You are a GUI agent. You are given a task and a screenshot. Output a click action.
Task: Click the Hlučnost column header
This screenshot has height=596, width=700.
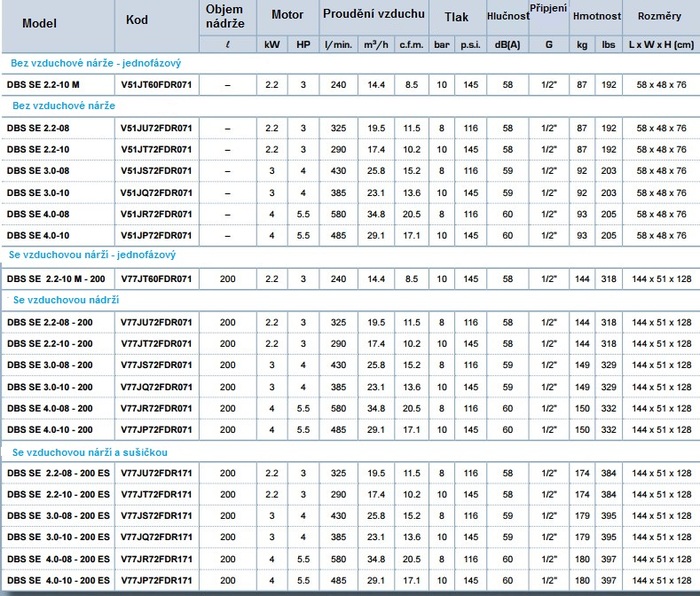508,16
